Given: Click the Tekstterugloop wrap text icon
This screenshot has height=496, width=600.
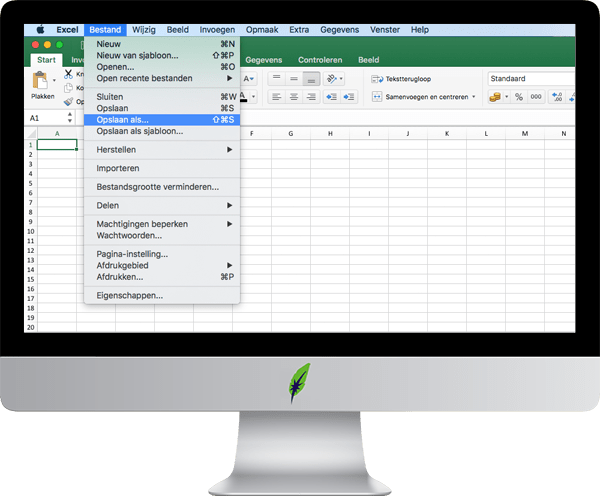Looking at the screenshot, I should click(x=377, y=79).
